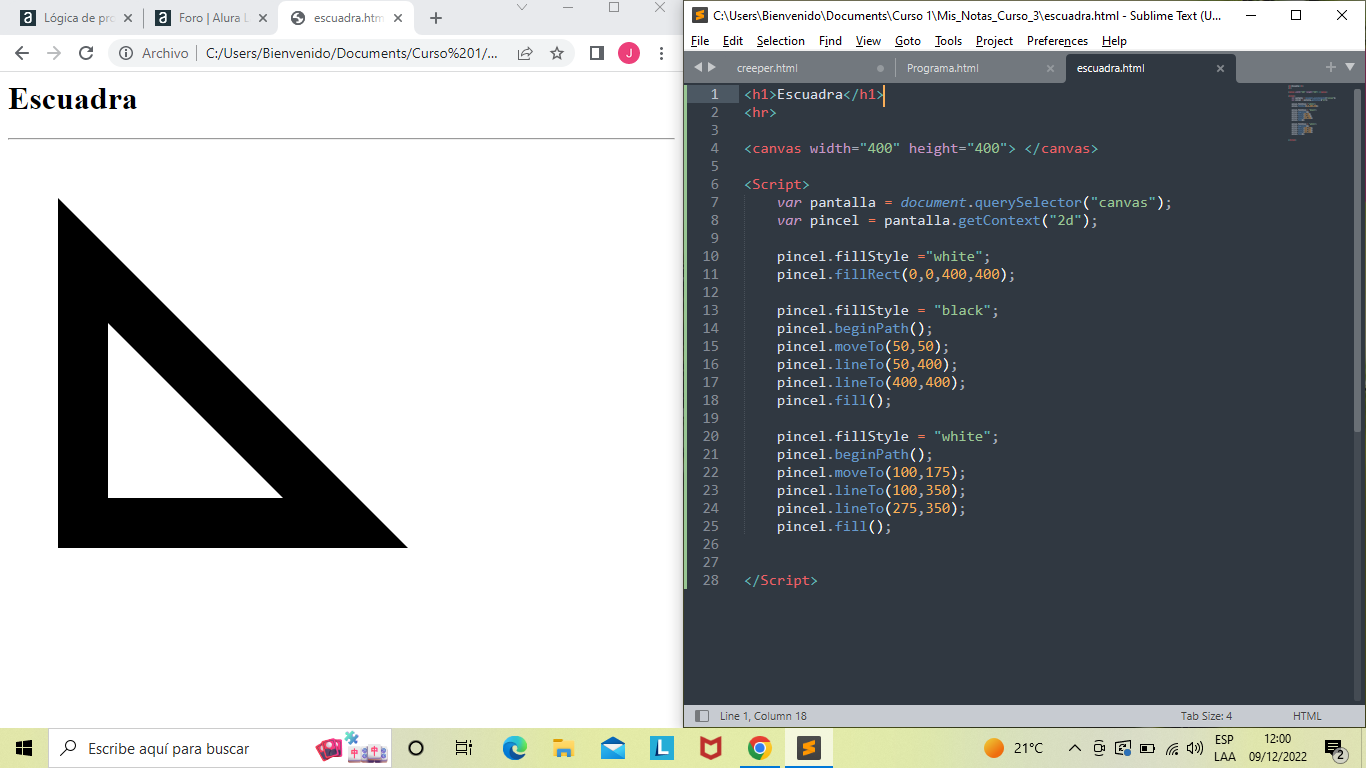Share this page icon in address bar
The image size is (1366, 768).
click(x=525, y=53)
